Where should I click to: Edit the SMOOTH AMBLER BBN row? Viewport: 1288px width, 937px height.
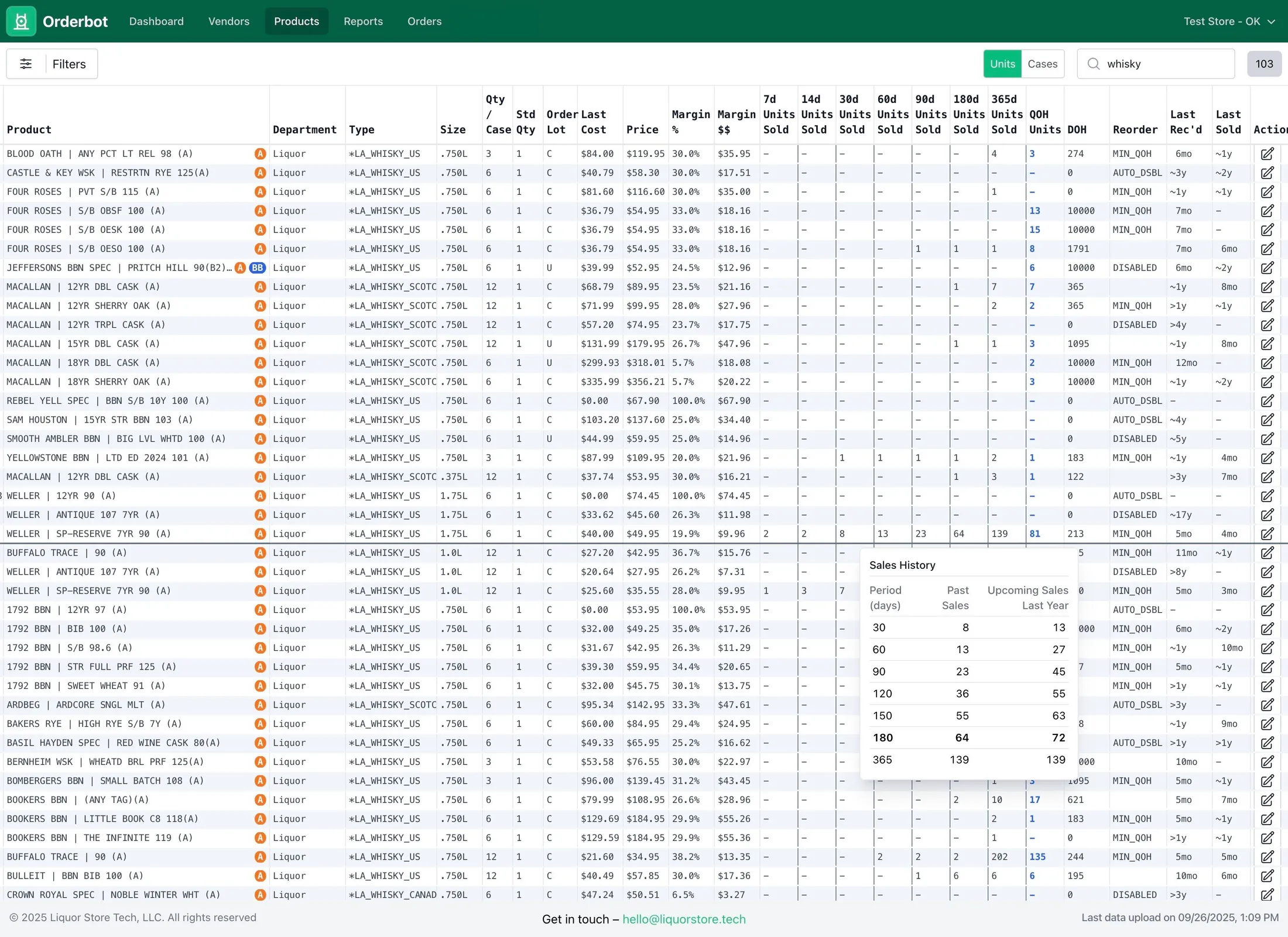[1267, 439]
